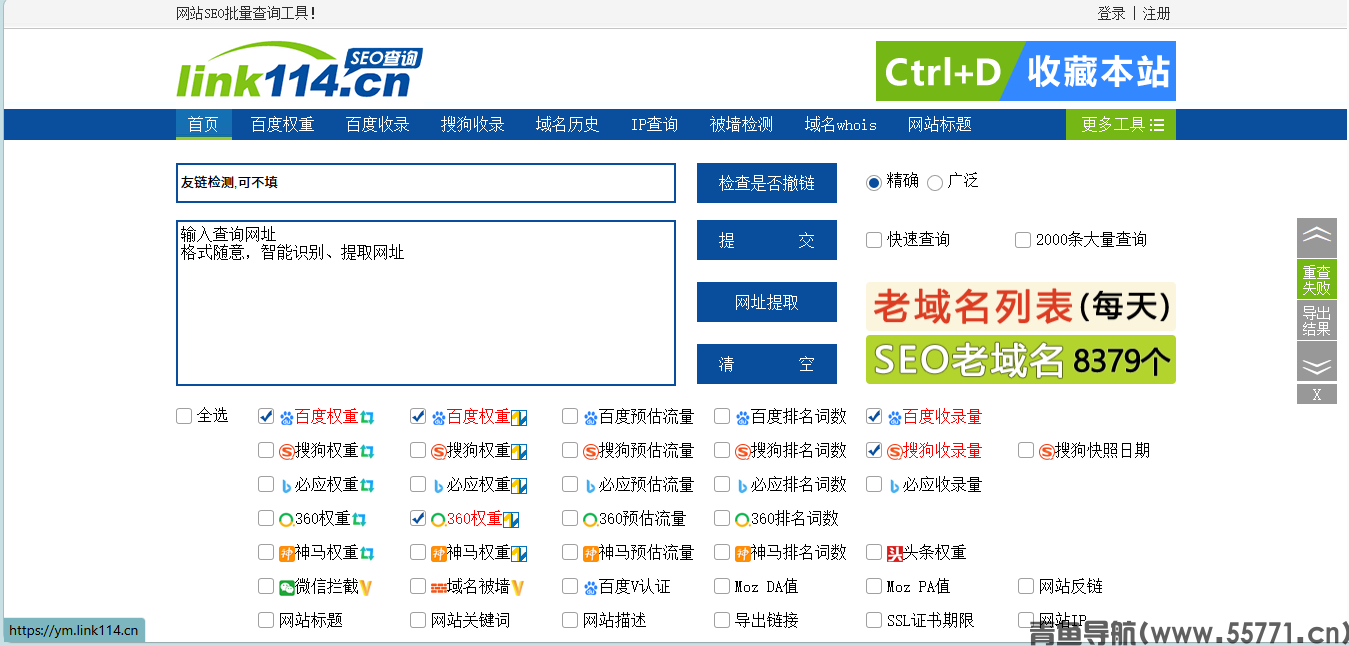Screen dimensions: 1349x646
Task: Enable the 快速查询 checkbox
Action: coord(874,240)
